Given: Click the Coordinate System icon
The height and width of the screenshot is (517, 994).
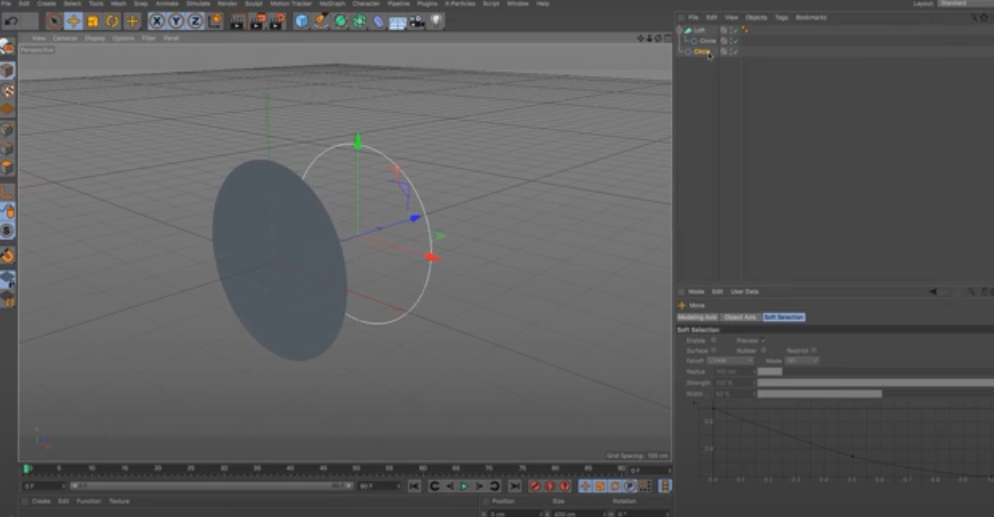Looking at the screenshot, I should tap(215, 22).
